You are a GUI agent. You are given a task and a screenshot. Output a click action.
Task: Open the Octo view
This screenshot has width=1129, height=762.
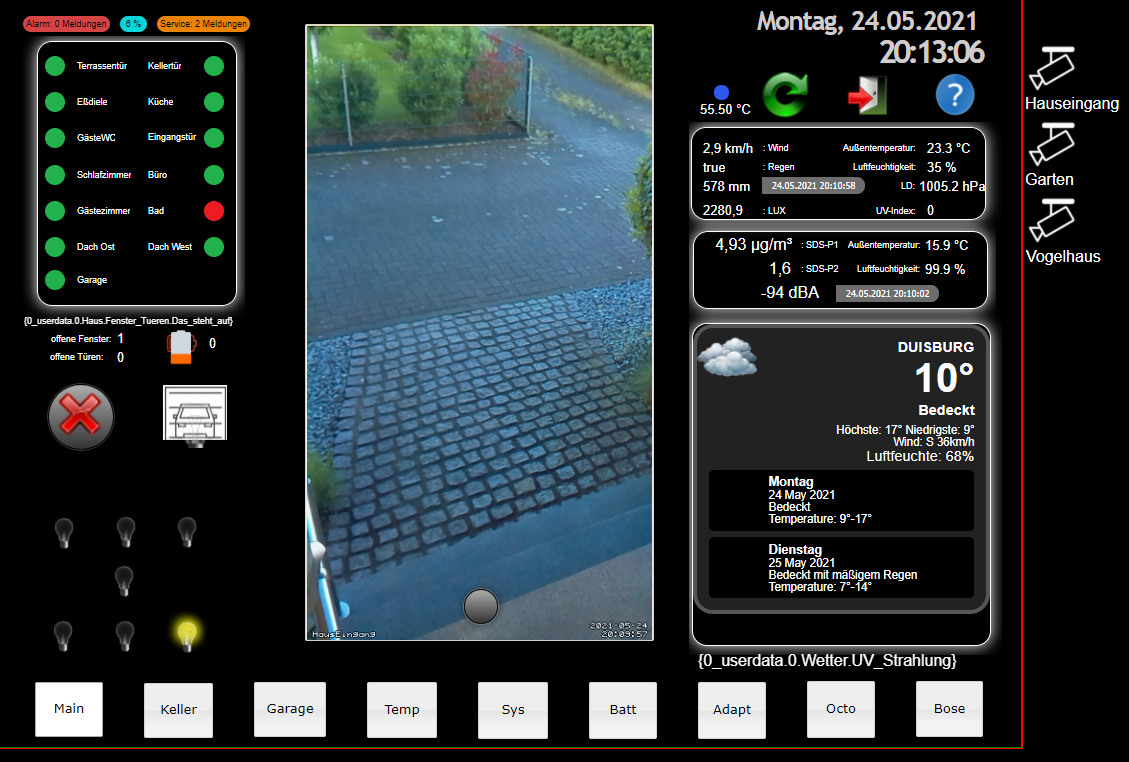[841, 709]
